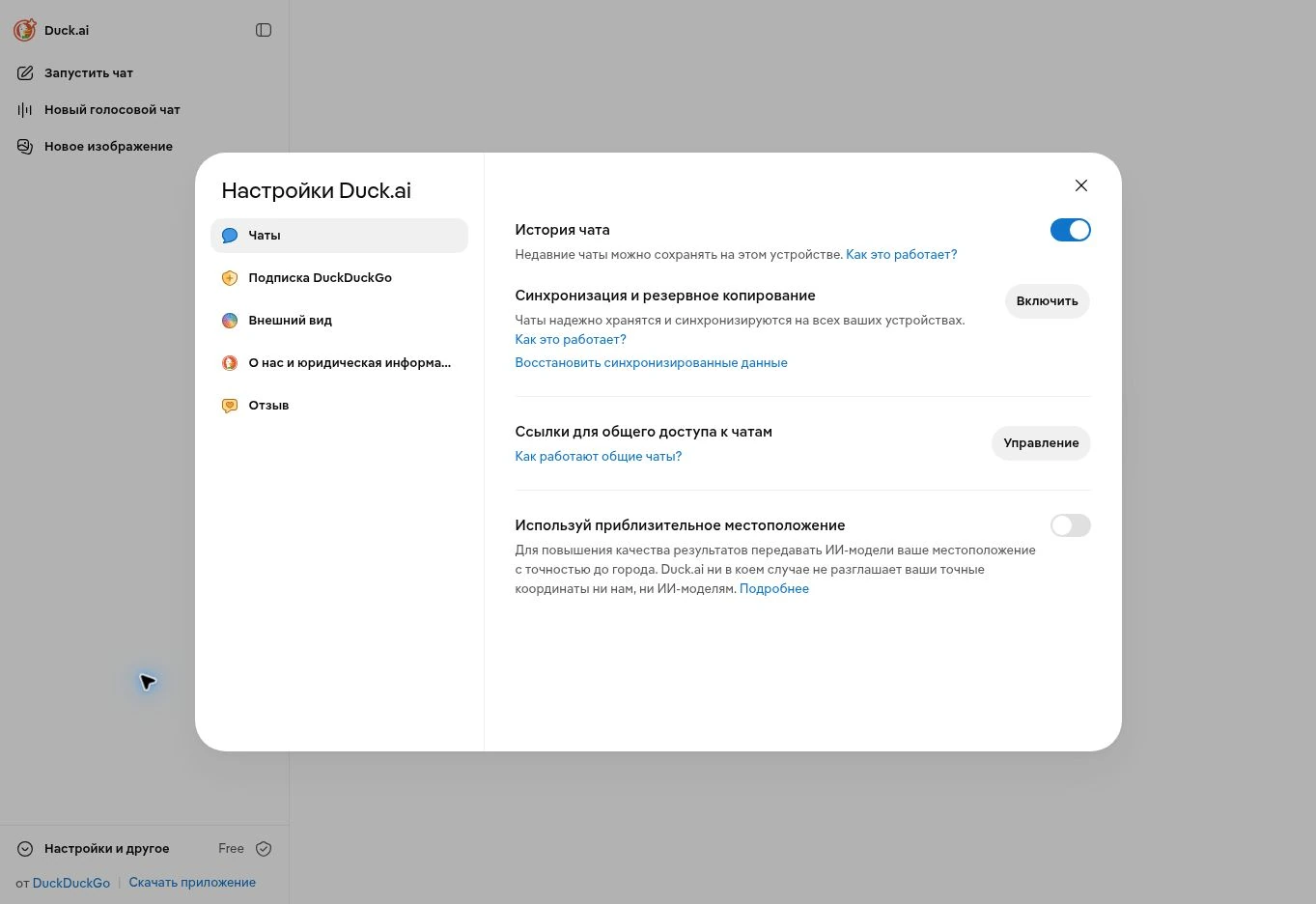Turn off the История чата toggle
Viewport: 1316px width, 904px height.
point(1070,230)
